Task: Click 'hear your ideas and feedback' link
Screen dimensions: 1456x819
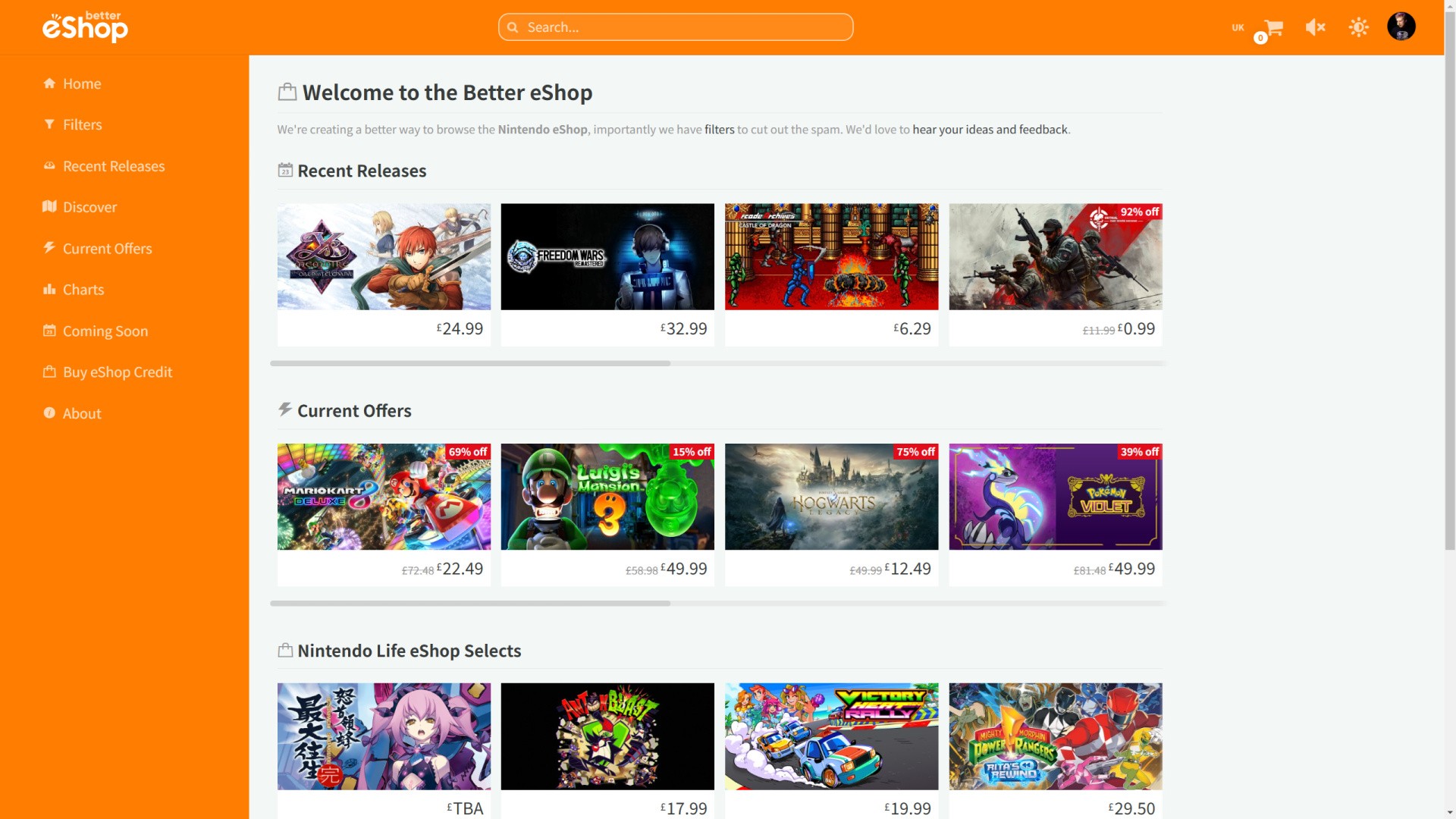Action: (x=990, y=130)
